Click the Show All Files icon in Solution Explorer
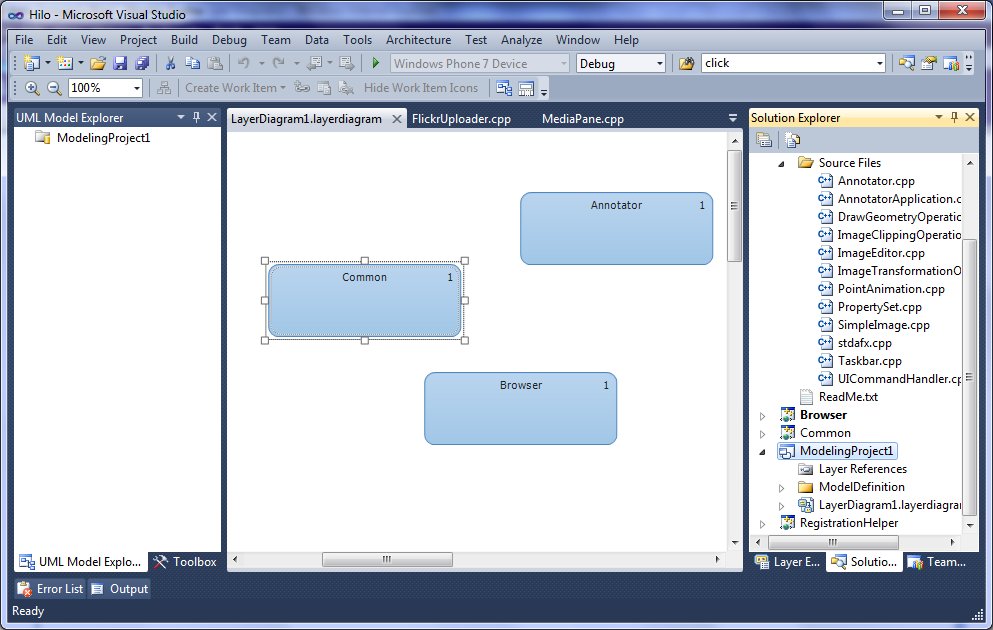This screenshot has height=630, width=993. tap(792, 140)
